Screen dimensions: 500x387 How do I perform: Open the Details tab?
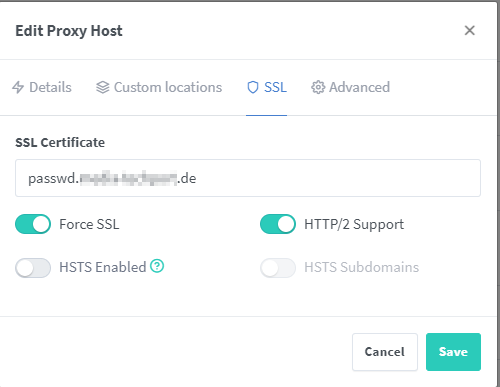tap(42, 87)
